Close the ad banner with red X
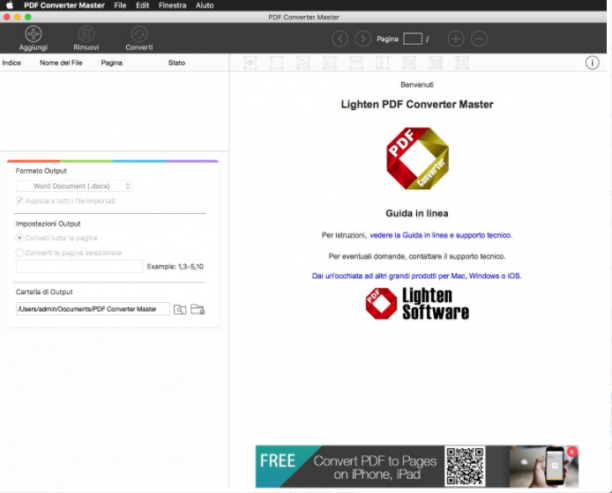Viewport: 612px width, 493px height. 572,452
